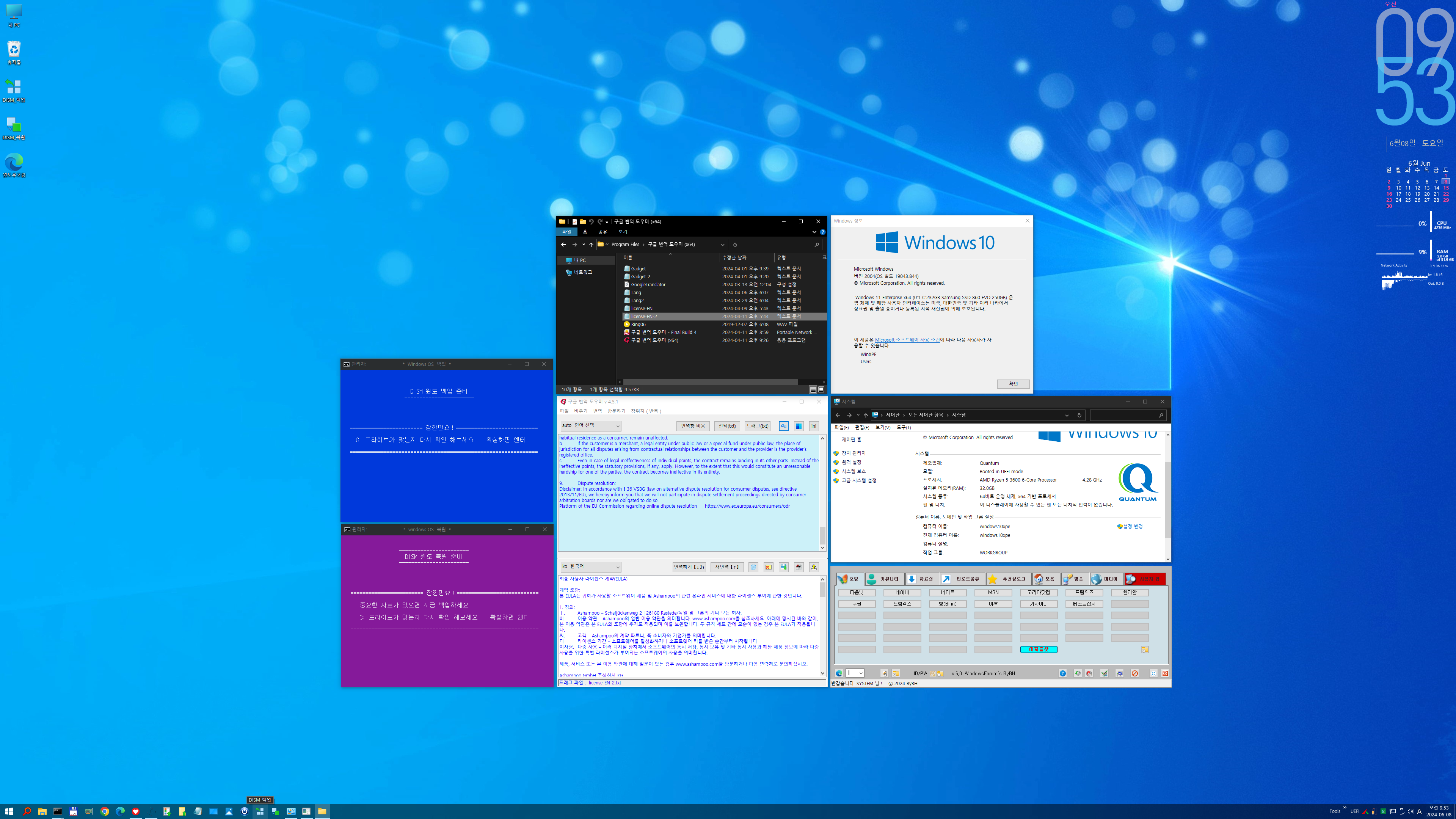Open DISM_복원 desktop icon
Viewport: 1456px width, 819px height.
coord(14,128)
